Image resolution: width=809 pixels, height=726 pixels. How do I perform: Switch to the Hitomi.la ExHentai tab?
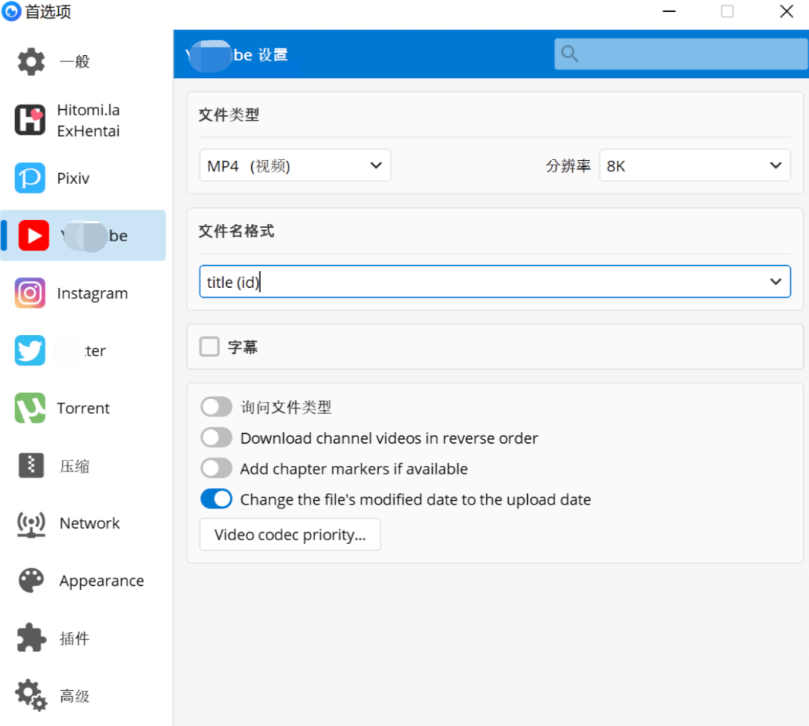83,120
